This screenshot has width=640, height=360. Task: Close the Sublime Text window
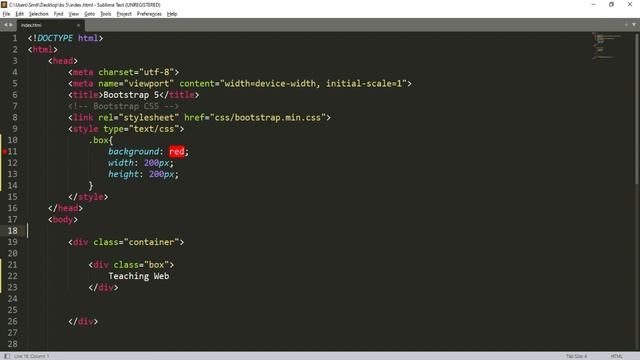click(630, 4)
